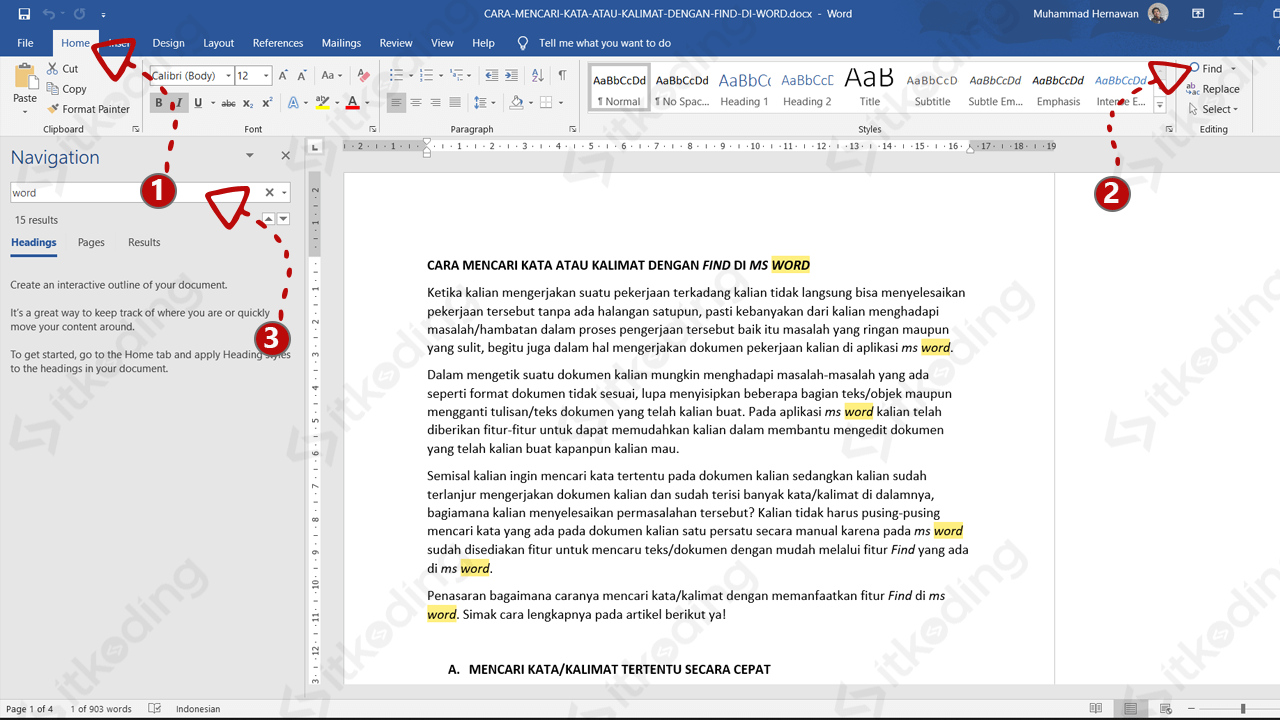Image resolution: width=1280 pixels, height=720 pixels.
Task: Decrease paragraph indent
Action: click(x=491, y=76)
